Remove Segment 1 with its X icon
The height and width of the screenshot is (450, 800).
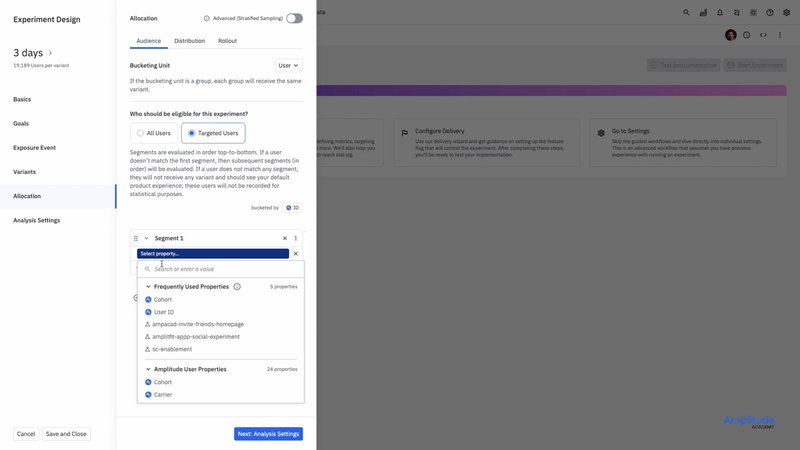coord(285,238)
